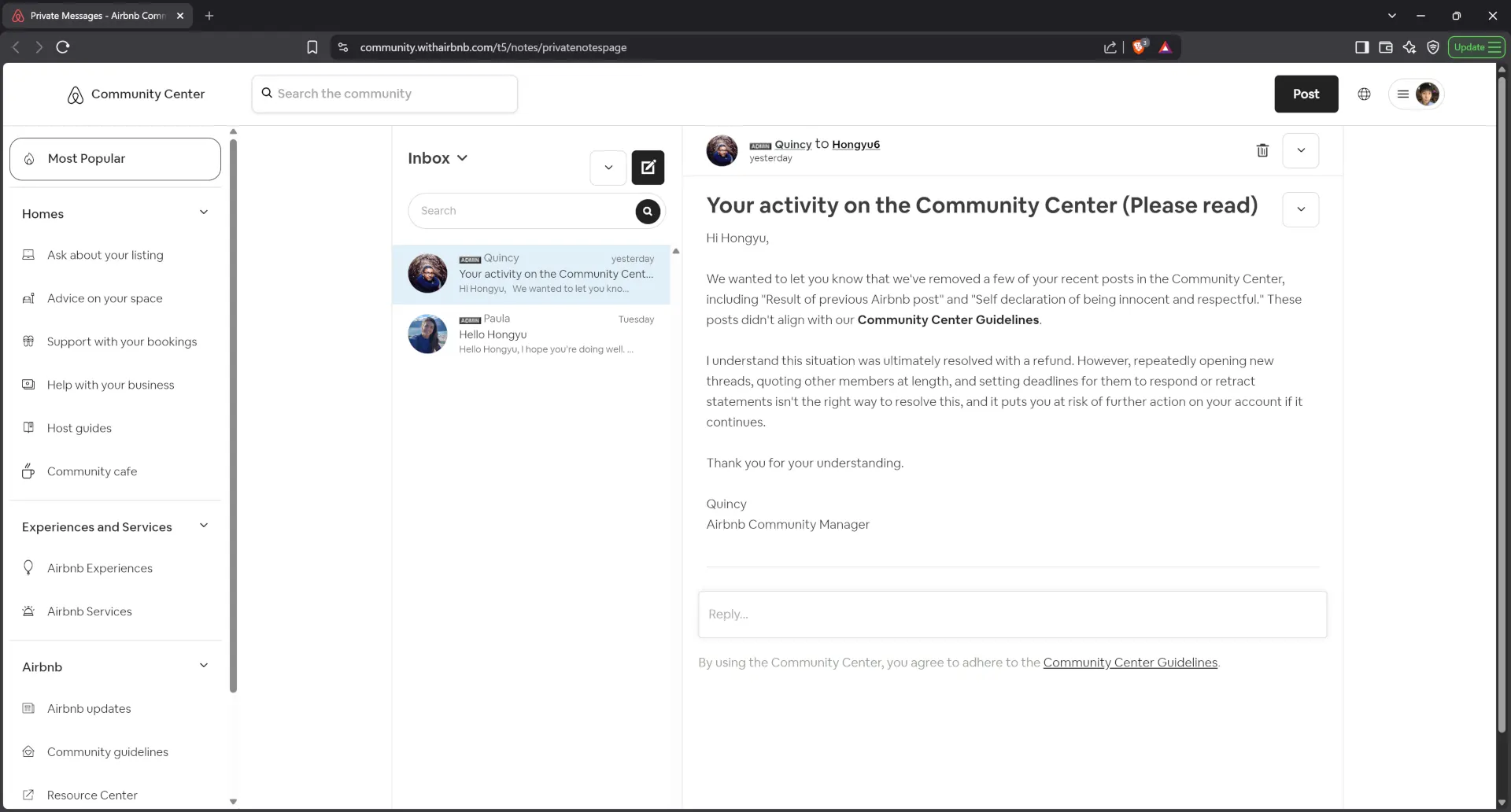The width and height of the screenshot is (1511, 812).
Task: Click the Resource Center external link icon
Action: pyautogui.click(x=28, y=795)
